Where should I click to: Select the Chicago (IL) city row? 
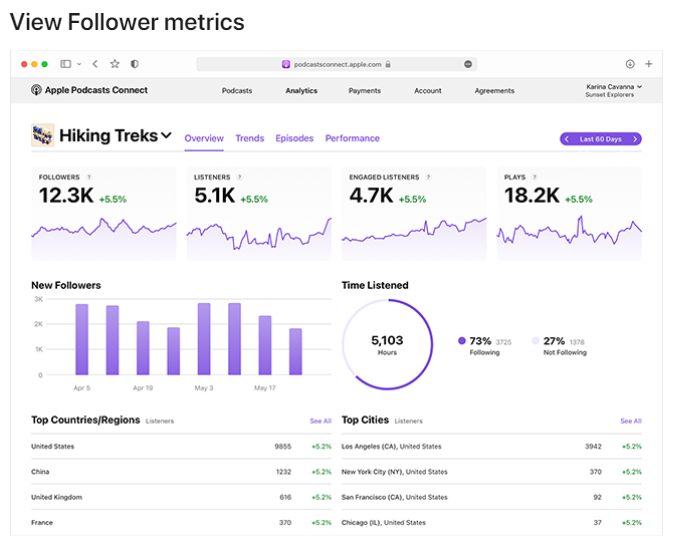coord(491,522)
